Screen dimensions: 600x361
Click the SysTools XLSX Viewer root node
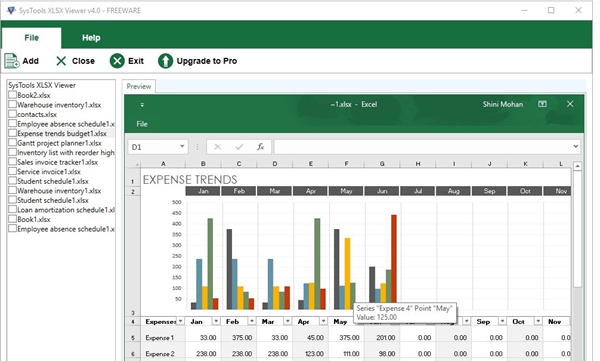pyautogui.click(x=42, y=85)
